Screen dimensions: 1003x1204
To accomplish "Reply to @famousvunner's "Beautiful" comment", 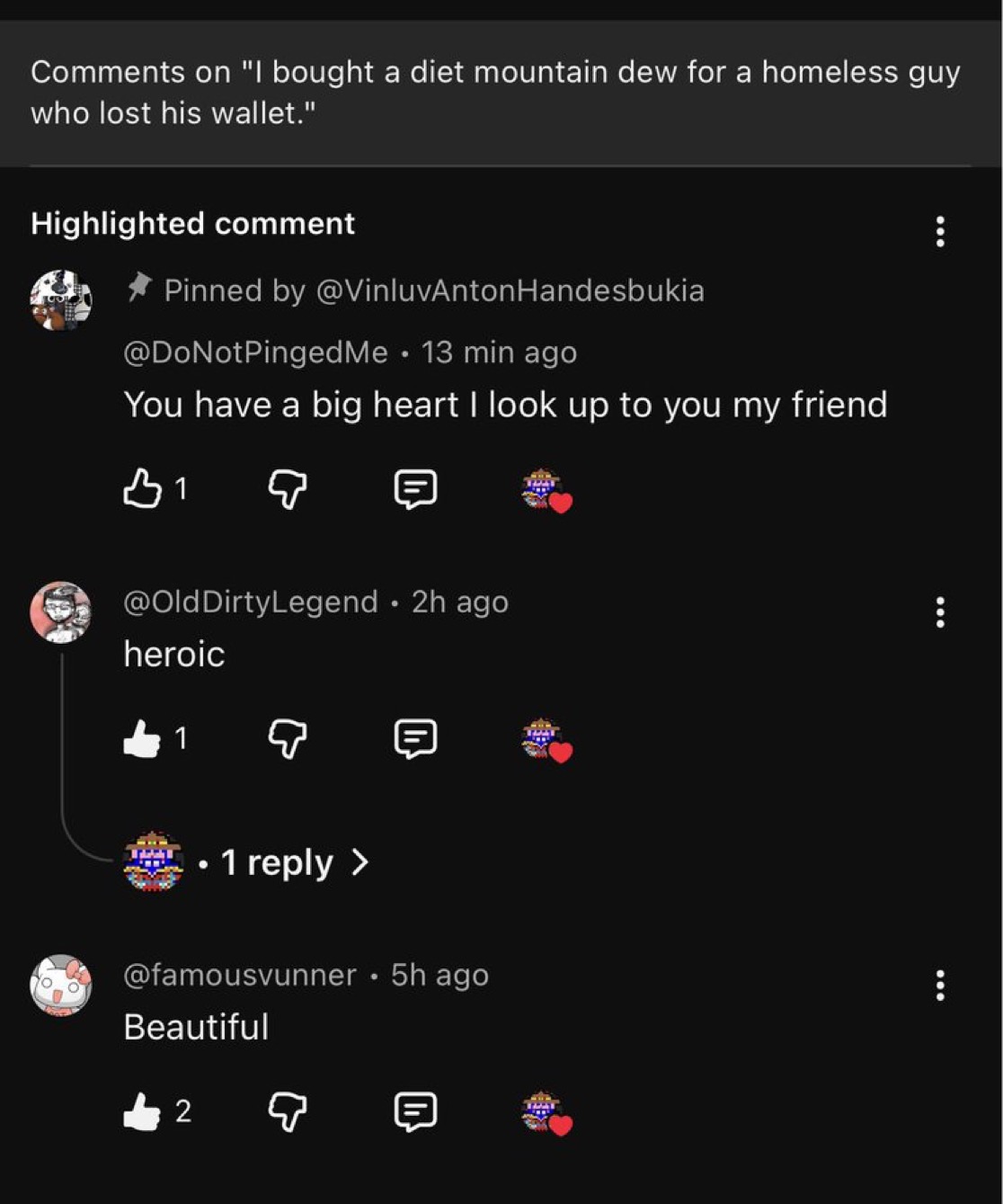I will click(415, 1111).
